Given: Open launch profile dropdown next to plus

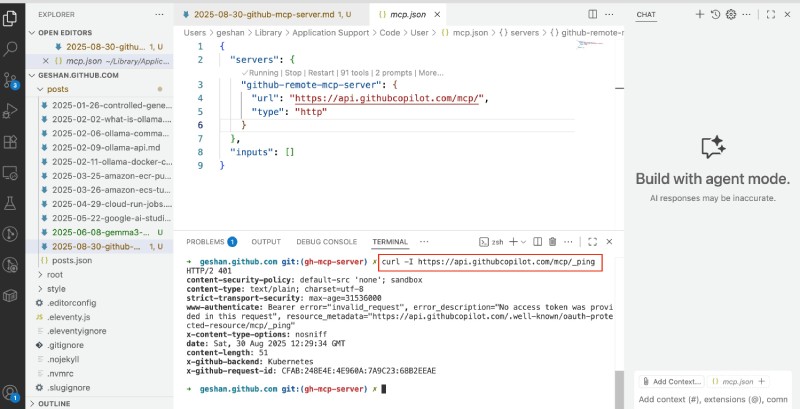Looking at the screenshot, I should click(523, 242).
